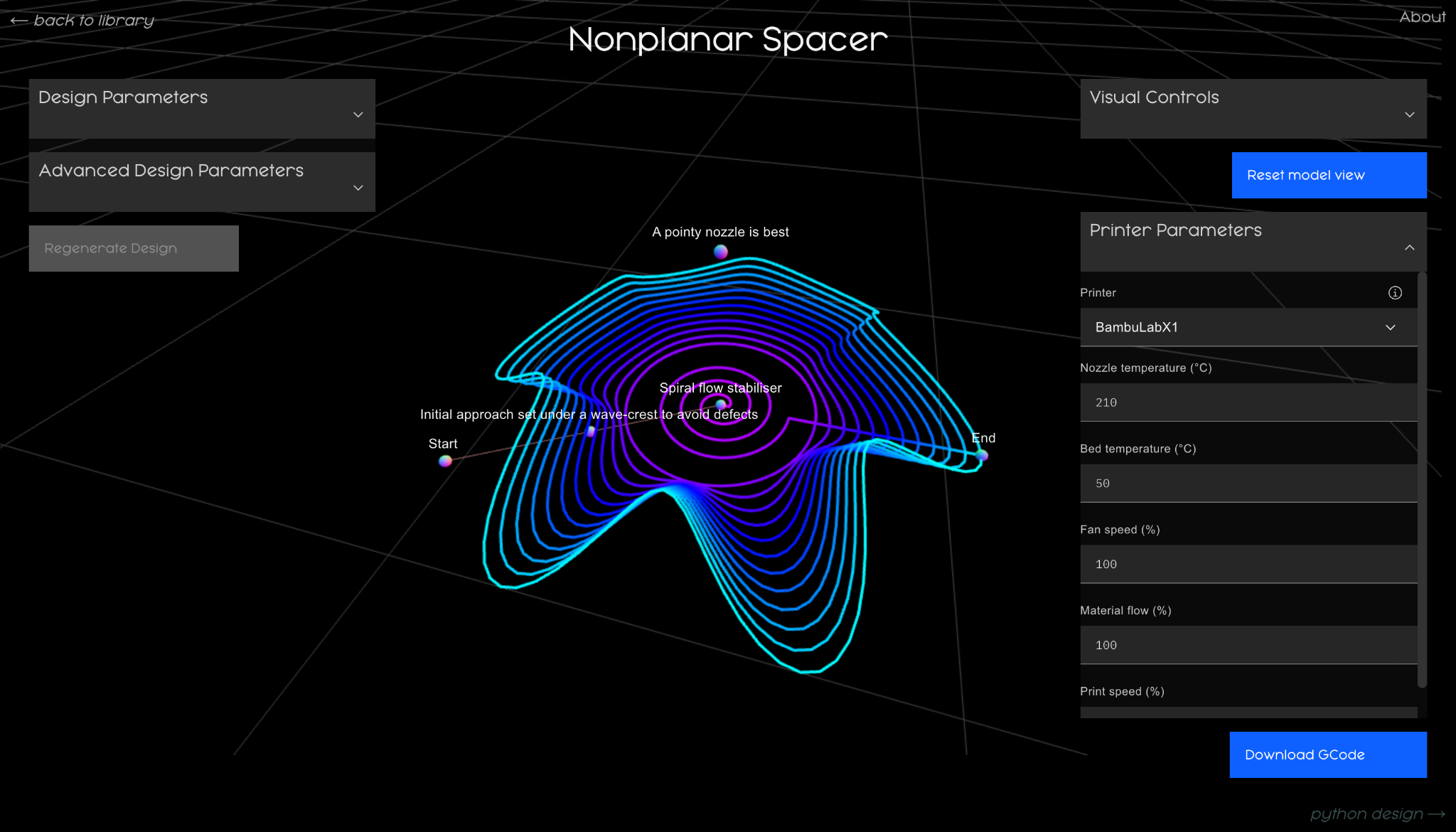Expand Advanced Design Parameters section
Image resolution: width=1456 pixels, height=832 pixels.
coord(201,182)
